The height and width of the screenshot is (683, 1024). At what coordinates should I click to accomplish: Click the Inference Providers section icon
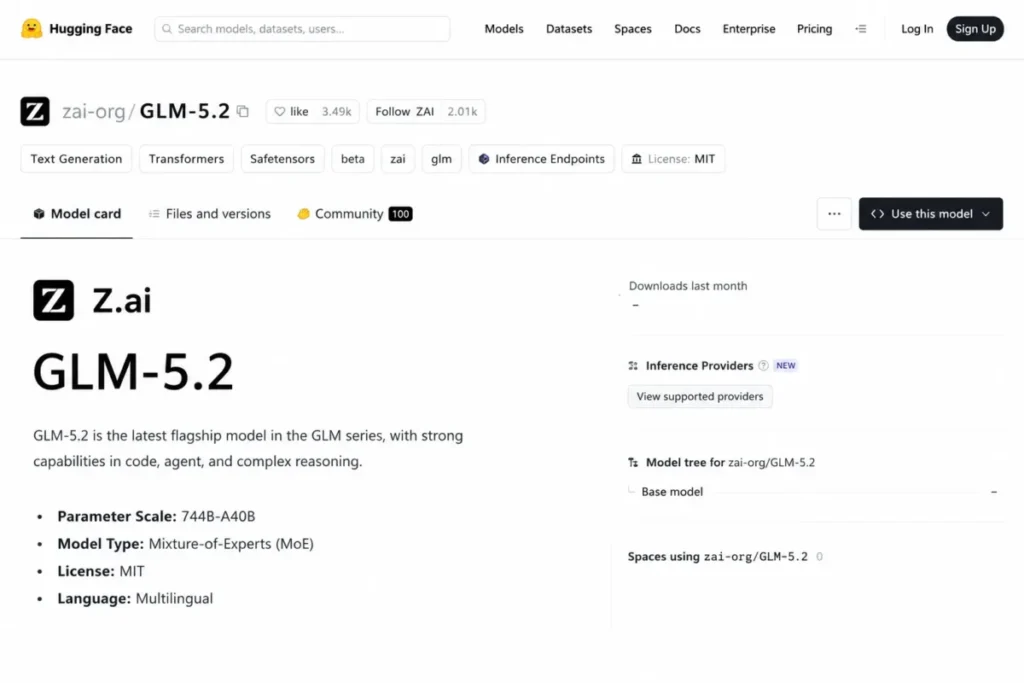(633, 366)
